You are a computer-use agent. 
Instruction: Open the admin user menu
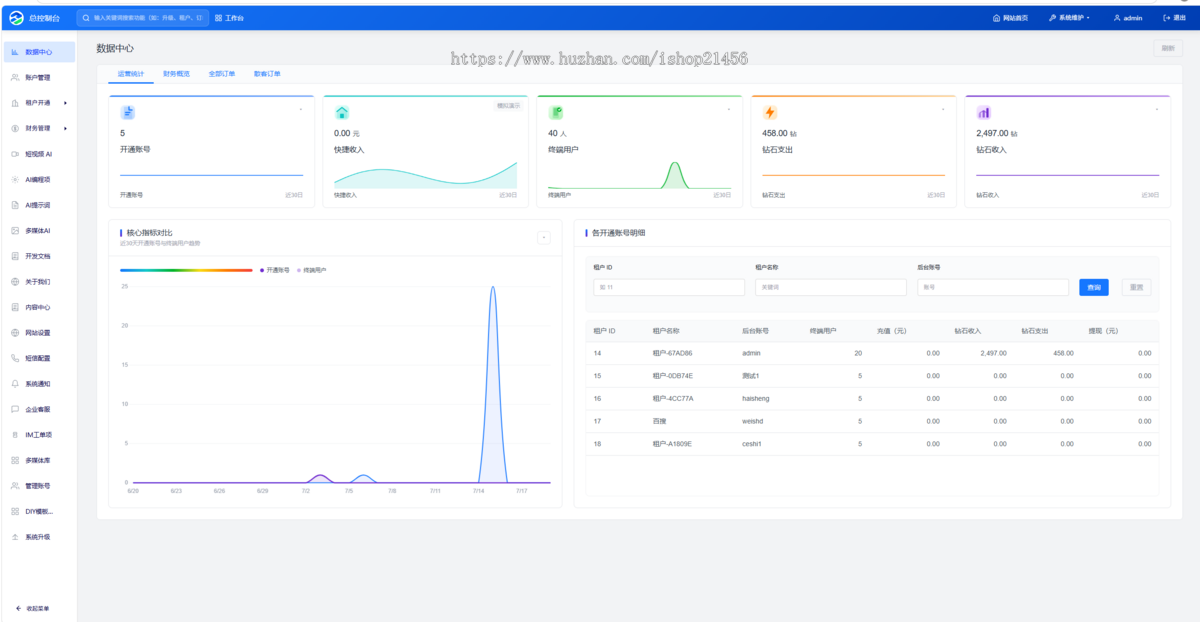[1128, 18]
